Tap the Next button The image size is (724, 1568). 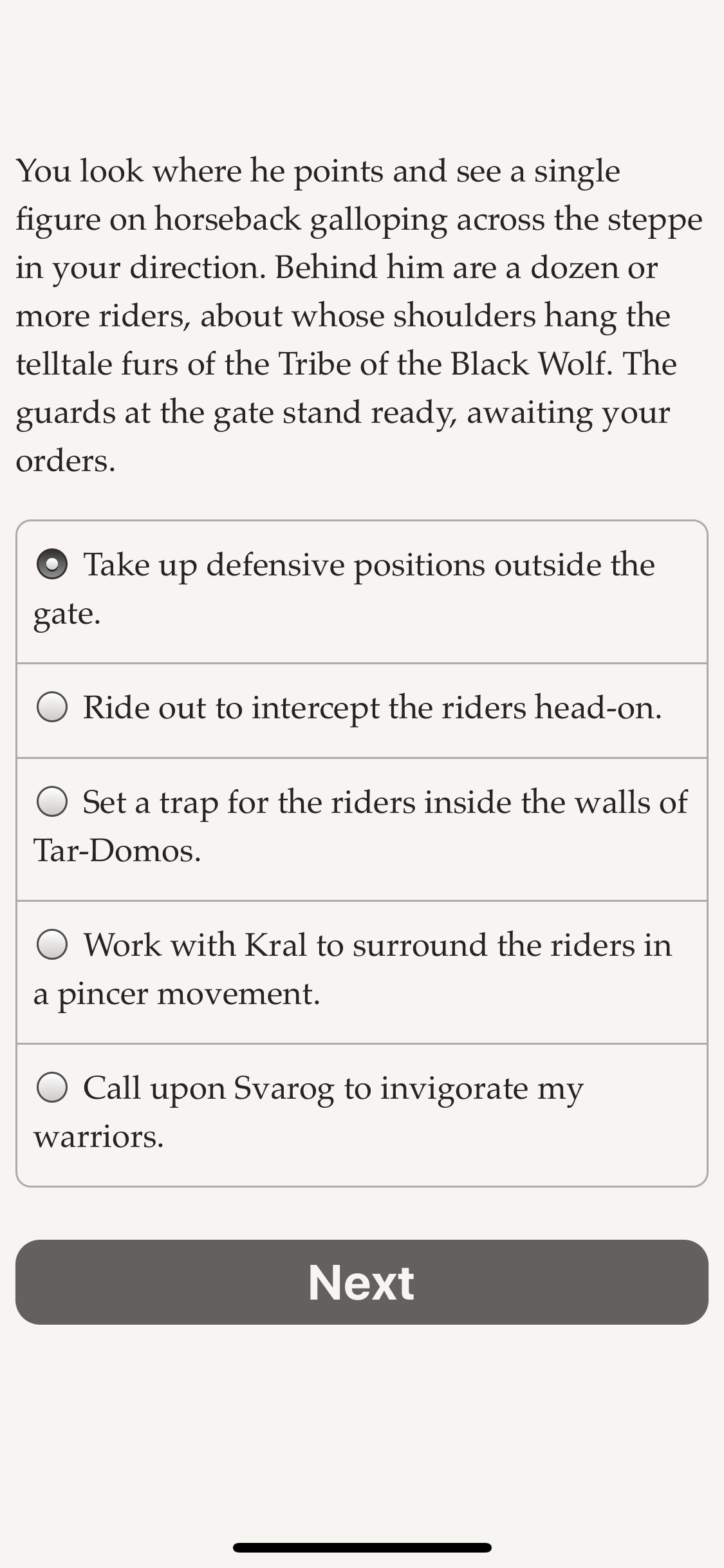tap(362, 1282)
